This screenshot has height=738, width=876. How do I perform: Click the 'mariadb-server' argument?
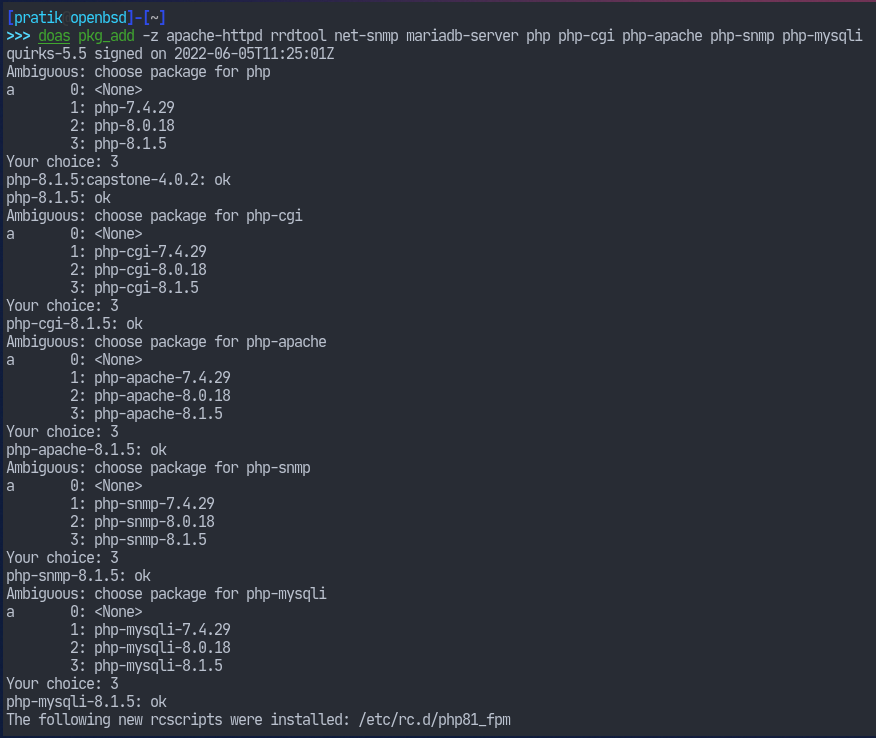[462, 36]
